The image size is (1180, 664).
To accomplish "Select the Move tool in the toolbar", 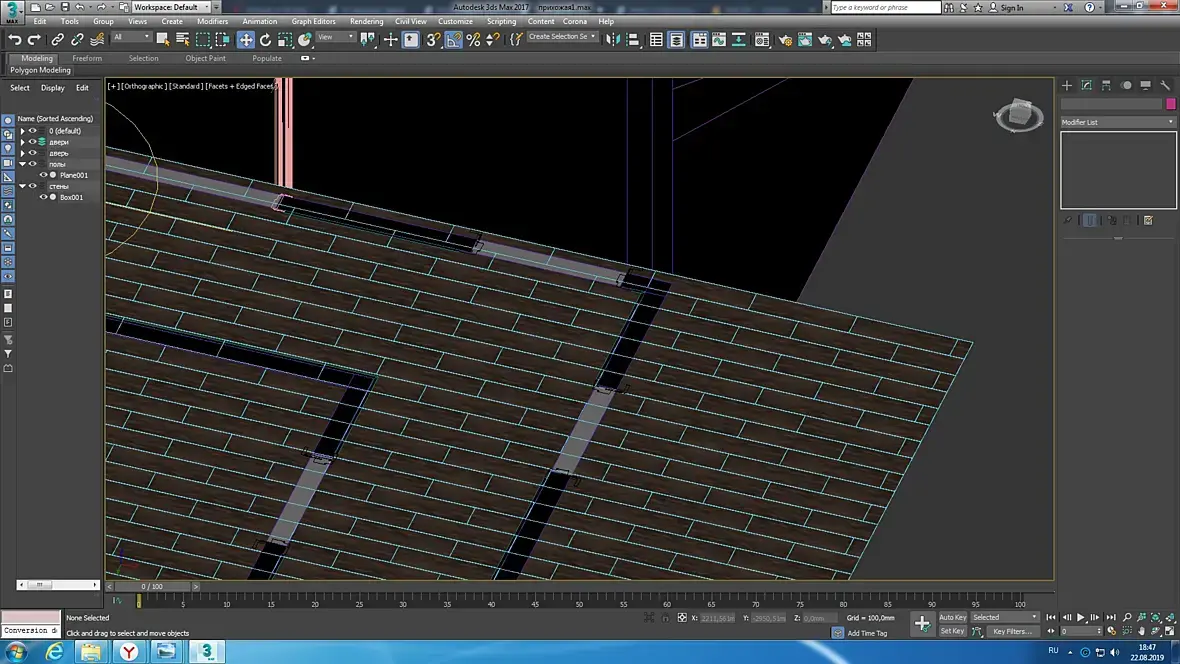I will [245, 40].
